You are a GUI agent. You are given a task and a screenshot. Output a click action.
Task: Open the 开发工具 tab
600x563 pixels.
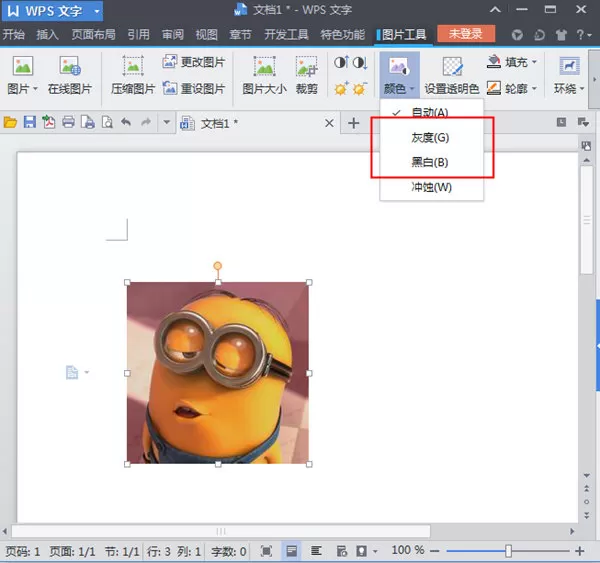(286, 34)
